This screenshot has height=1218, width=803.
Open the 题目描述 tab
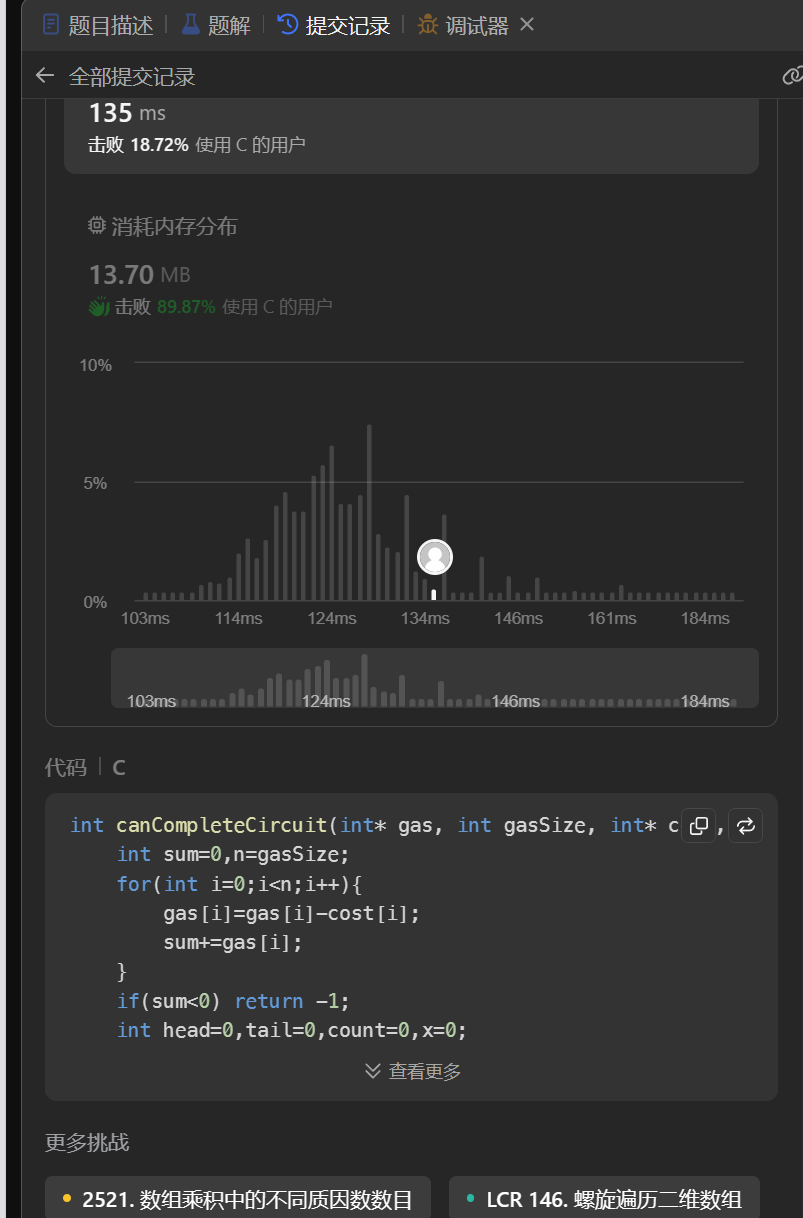click(x=110, y=26)
